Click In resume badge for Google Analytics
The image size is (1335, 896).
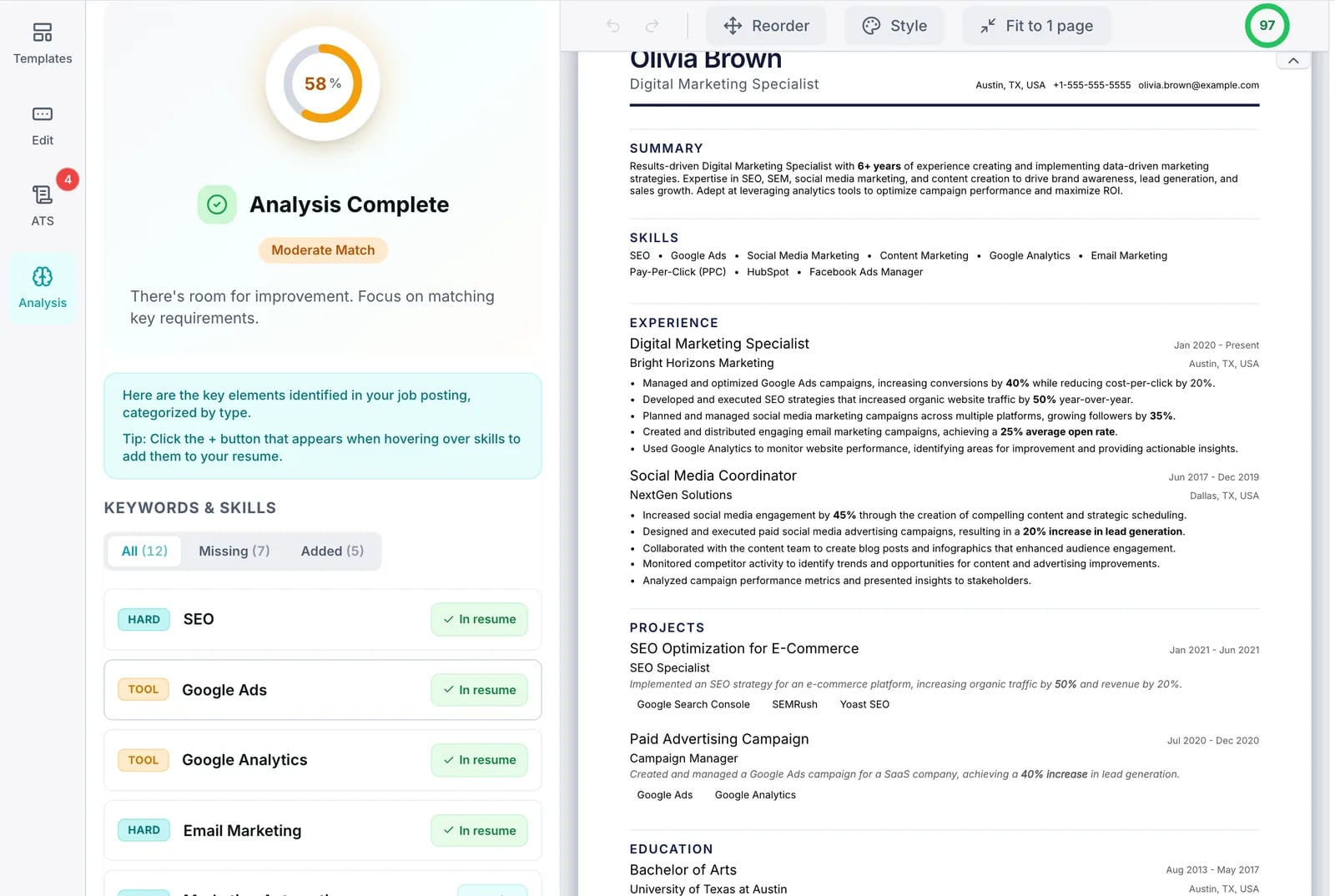[480, 760]
